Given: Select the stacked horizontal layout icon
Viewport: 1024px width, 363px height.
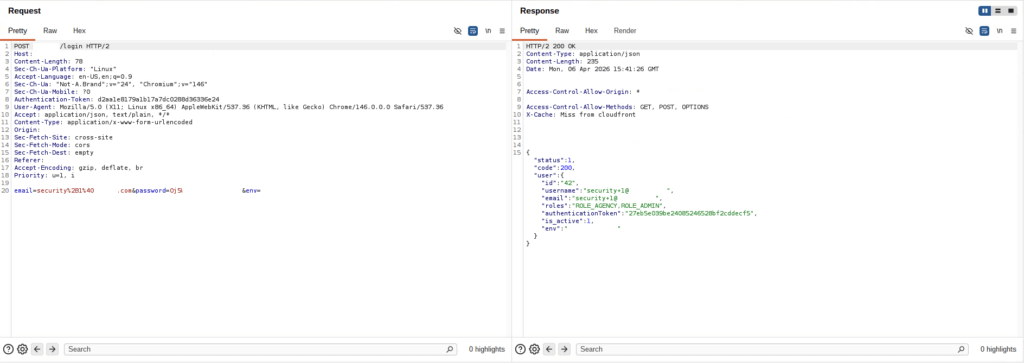Looking at the screenshot, I should [x=997, y=11].
